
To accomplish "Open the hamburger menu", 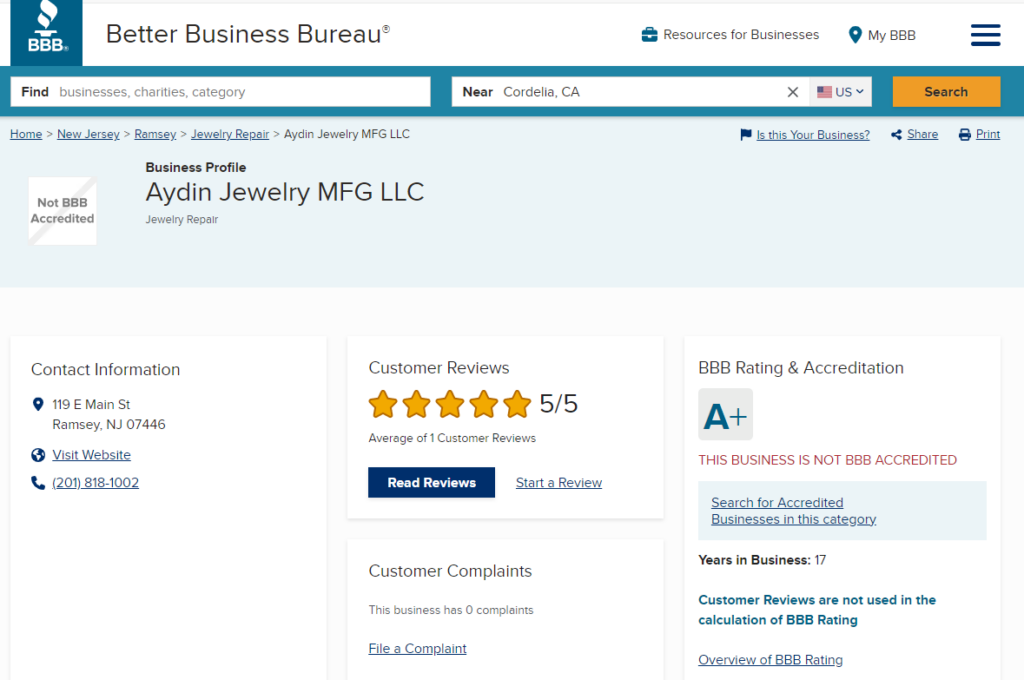I will (985, 35).
